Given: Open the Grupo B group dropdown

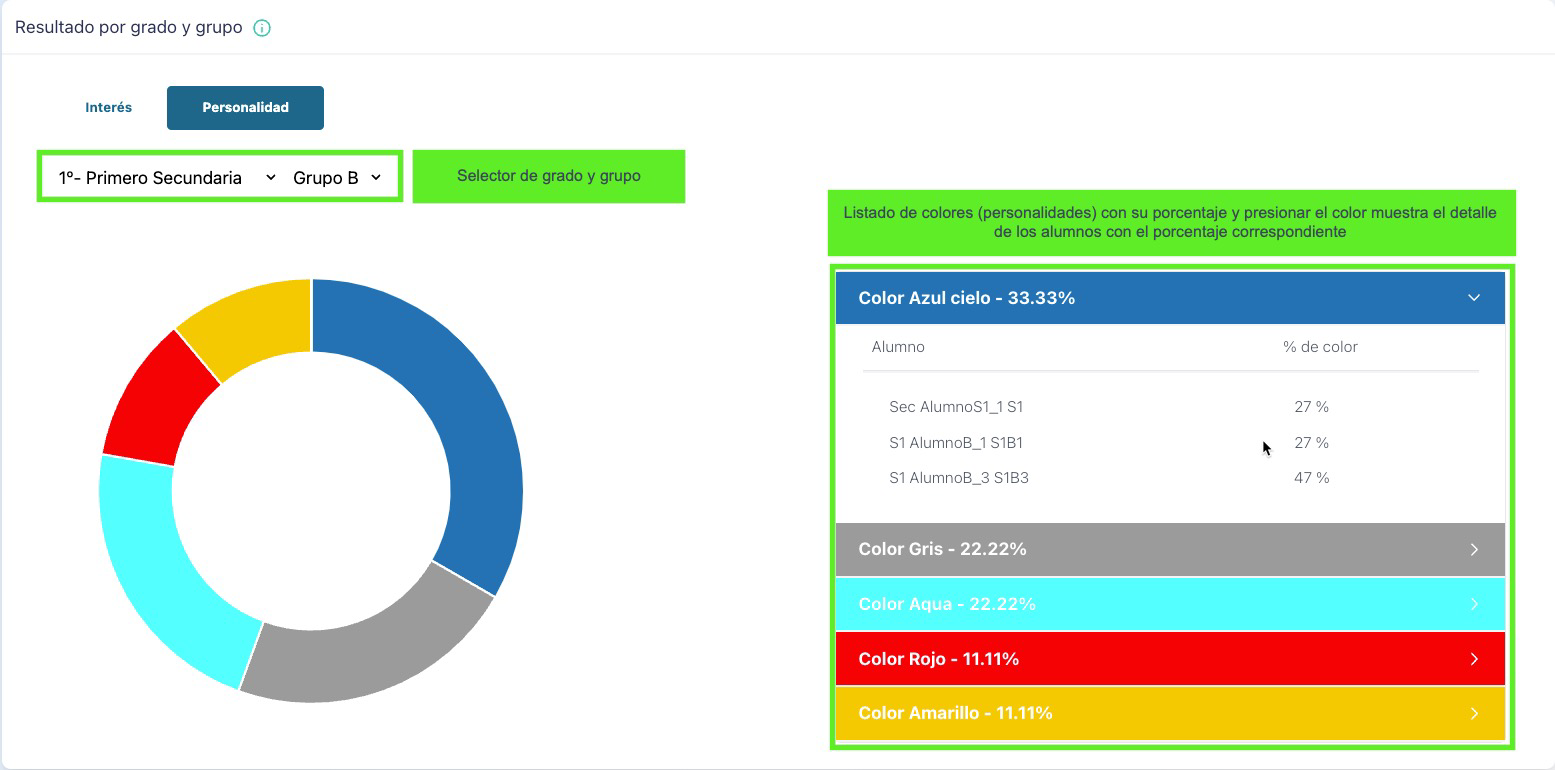Looking at the screenshot, I should pos(337,178).
